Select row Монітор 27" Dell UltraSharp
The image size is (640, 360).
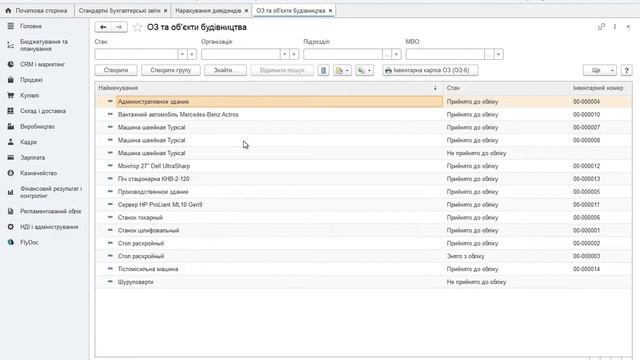point(363,166)
